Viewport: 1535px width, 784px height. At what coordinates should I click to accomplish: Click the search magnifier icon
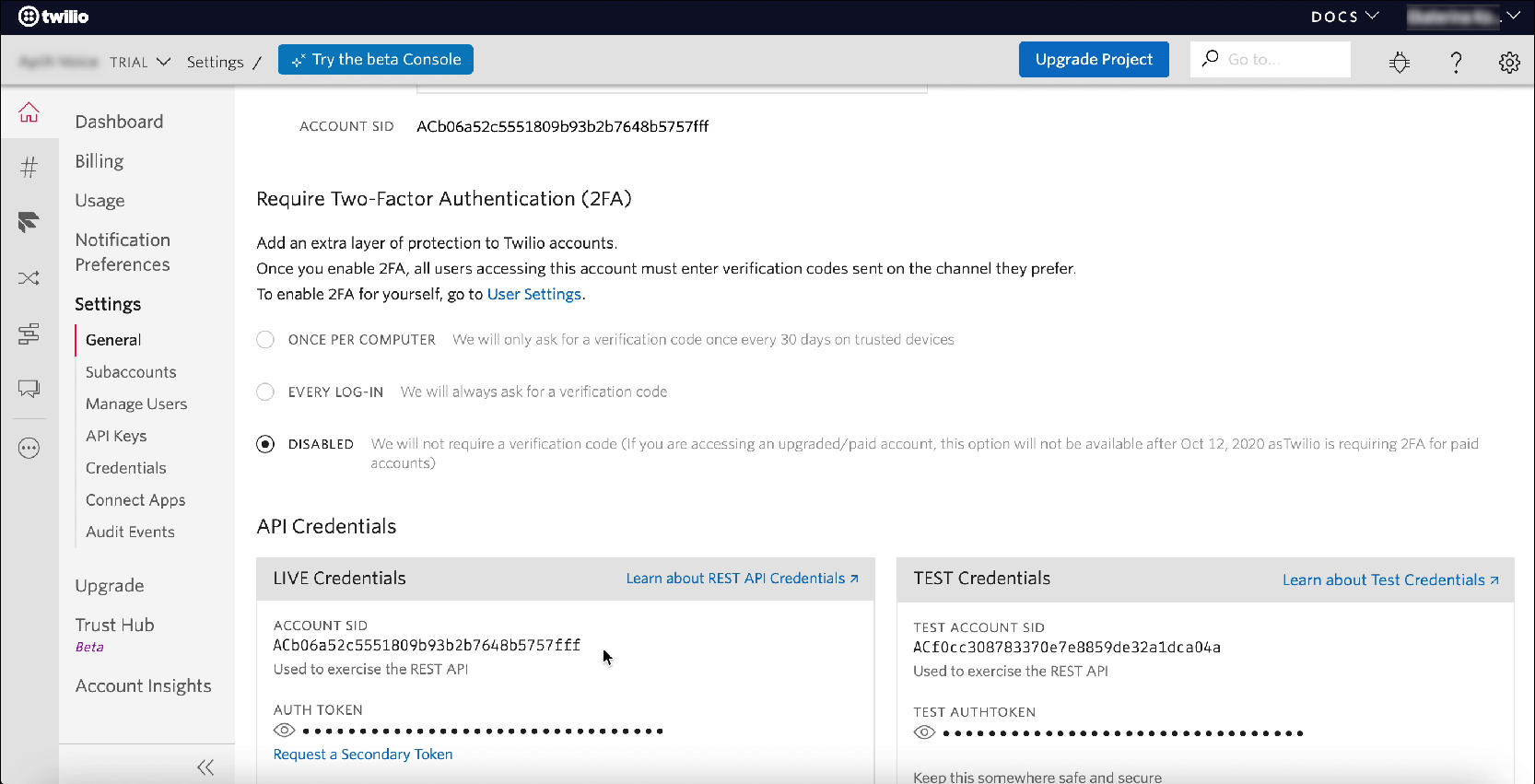coord(1211,59)
